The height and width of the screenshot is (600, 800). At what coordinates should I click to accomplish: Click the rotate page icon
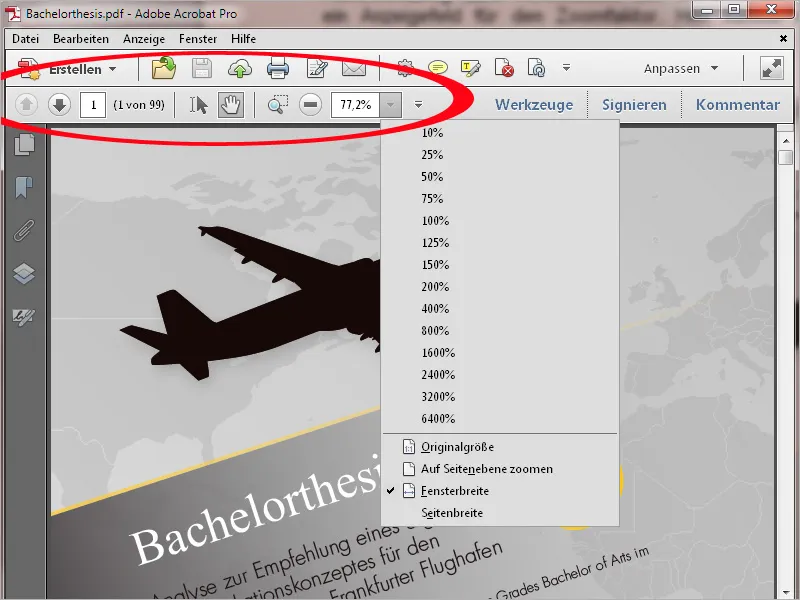(537, 68)
